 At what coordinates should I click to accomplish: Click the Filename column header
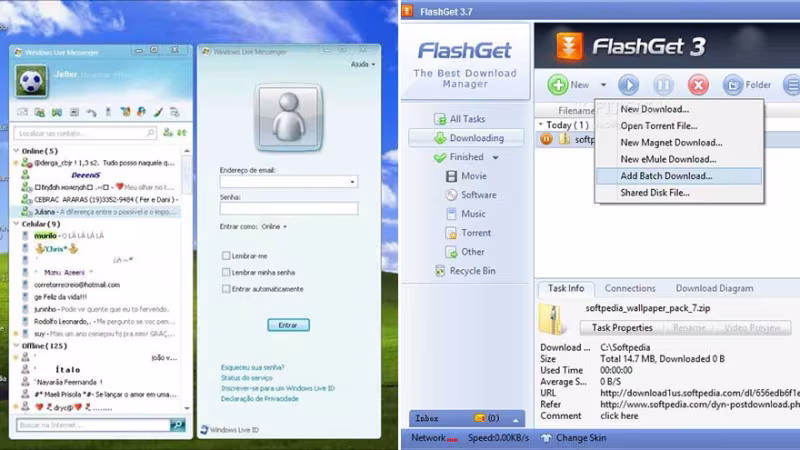click(x=576, y=110)
